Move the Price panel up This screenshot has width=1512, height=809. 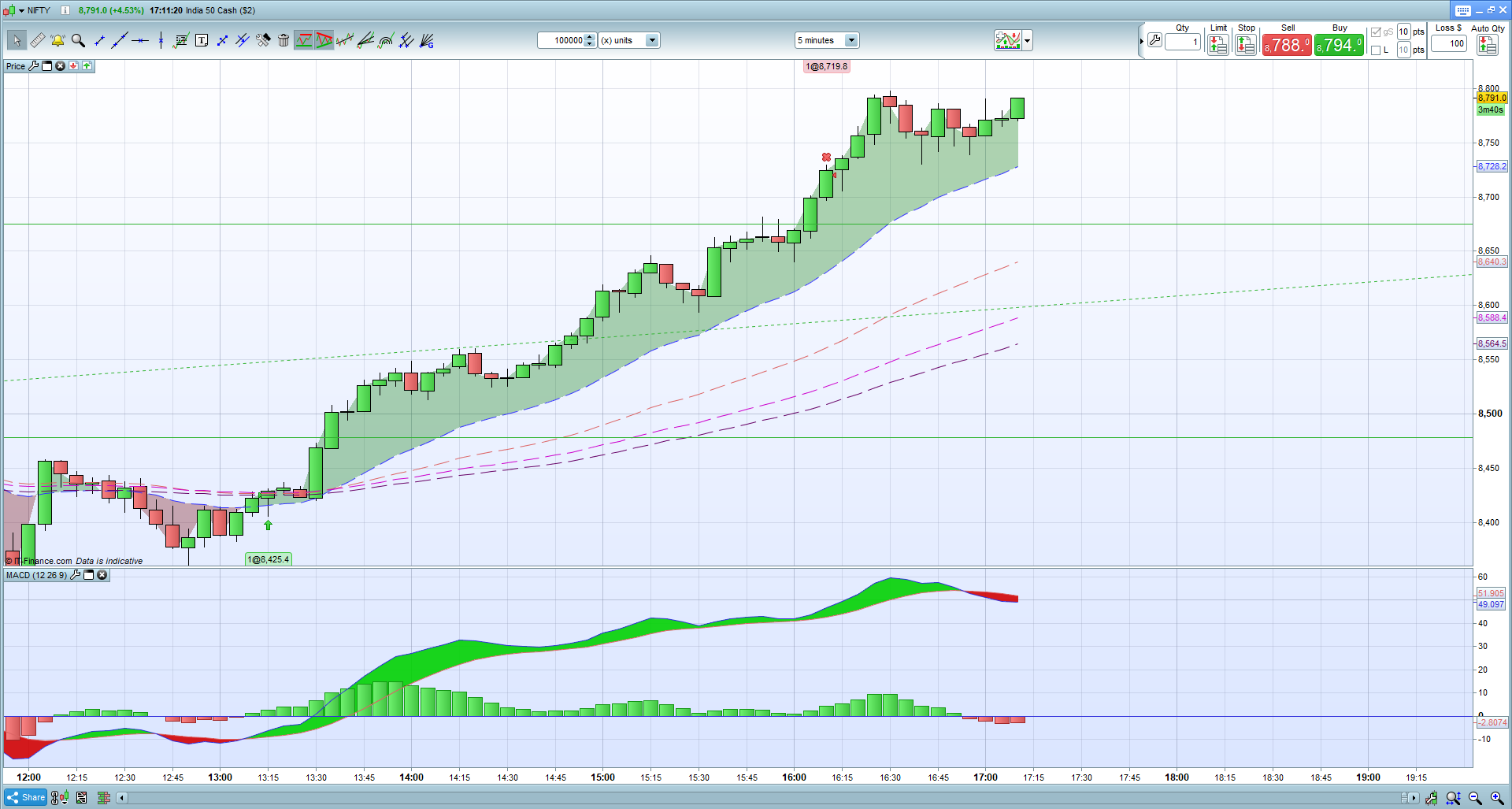87,66
